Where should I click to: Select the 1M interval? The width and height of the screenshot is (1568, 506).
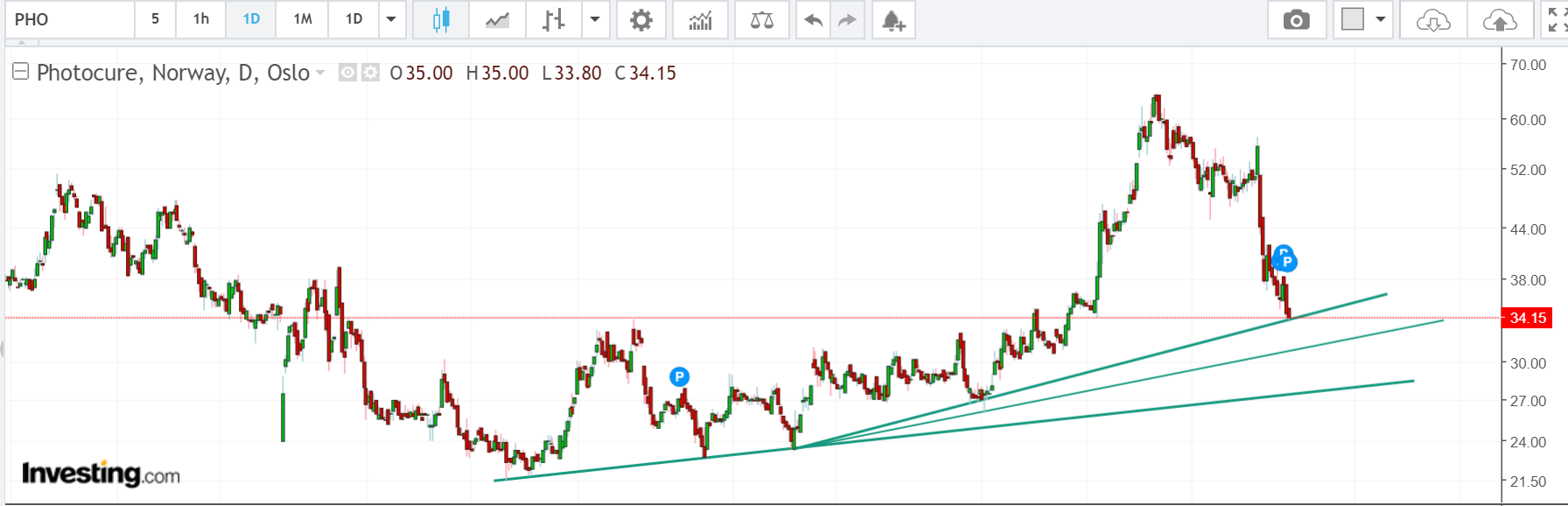[303, 19]
